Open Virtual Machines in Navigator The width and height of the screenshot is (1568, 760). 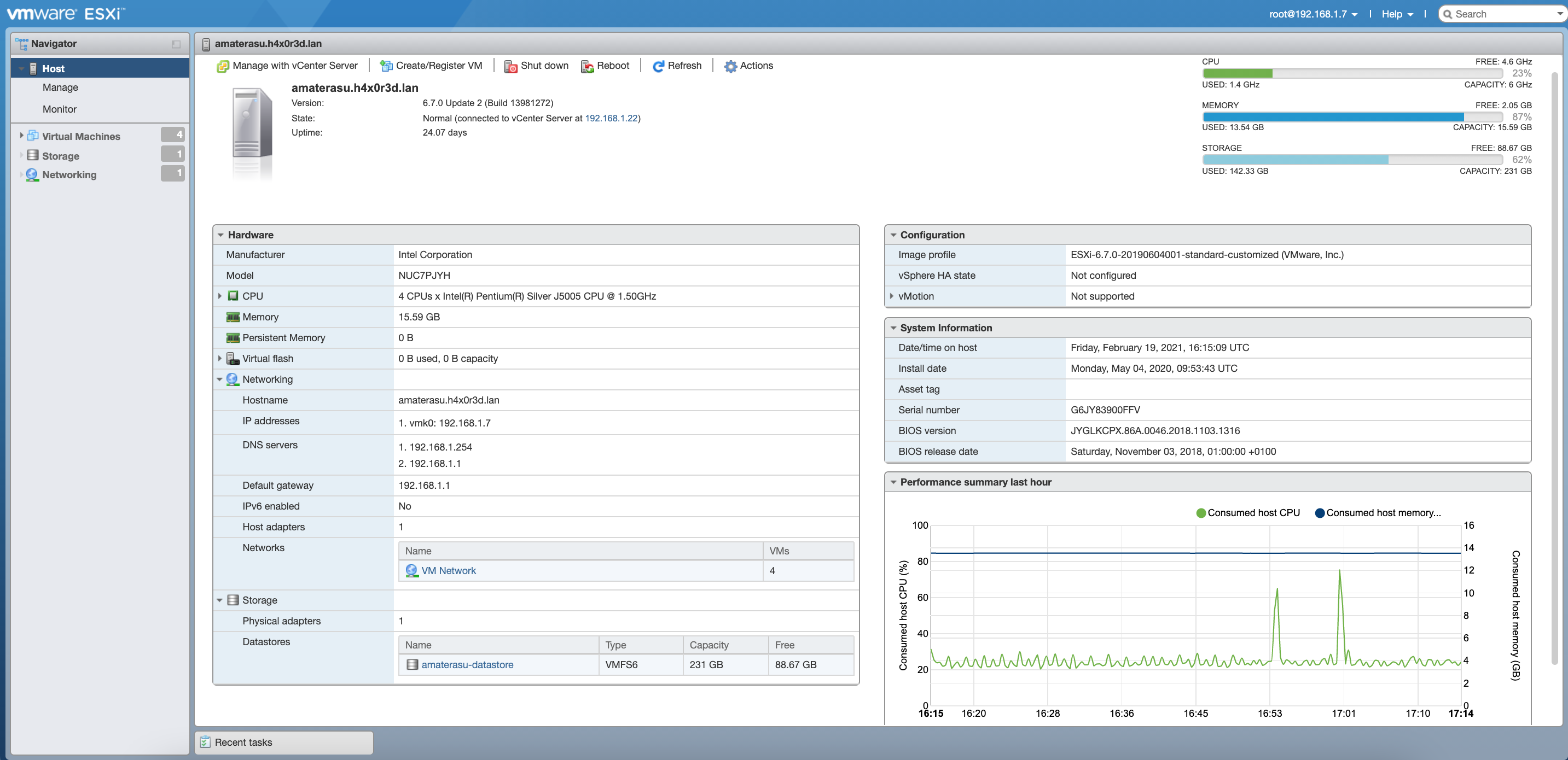(81, 136)
